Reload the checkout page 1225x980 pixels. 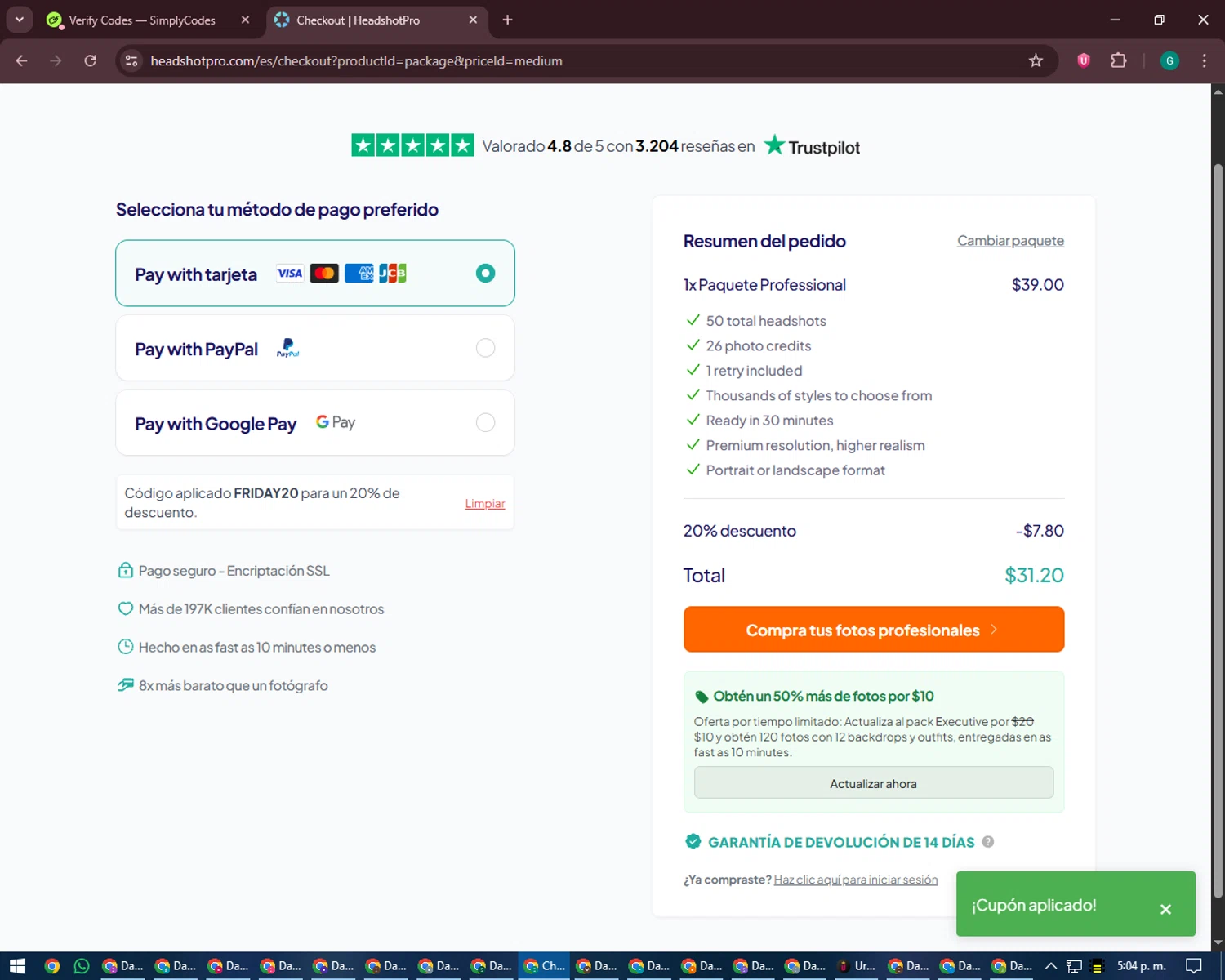pyautogui.click(x=90, y=60)
